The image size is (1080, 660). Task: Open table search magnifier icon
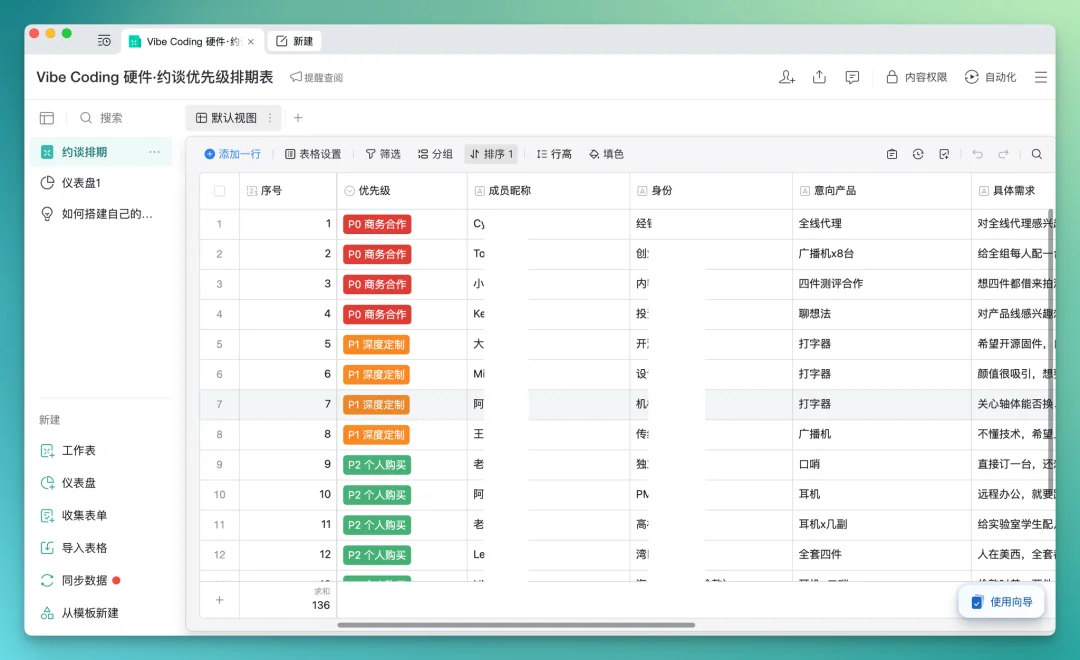[1037, 154]
